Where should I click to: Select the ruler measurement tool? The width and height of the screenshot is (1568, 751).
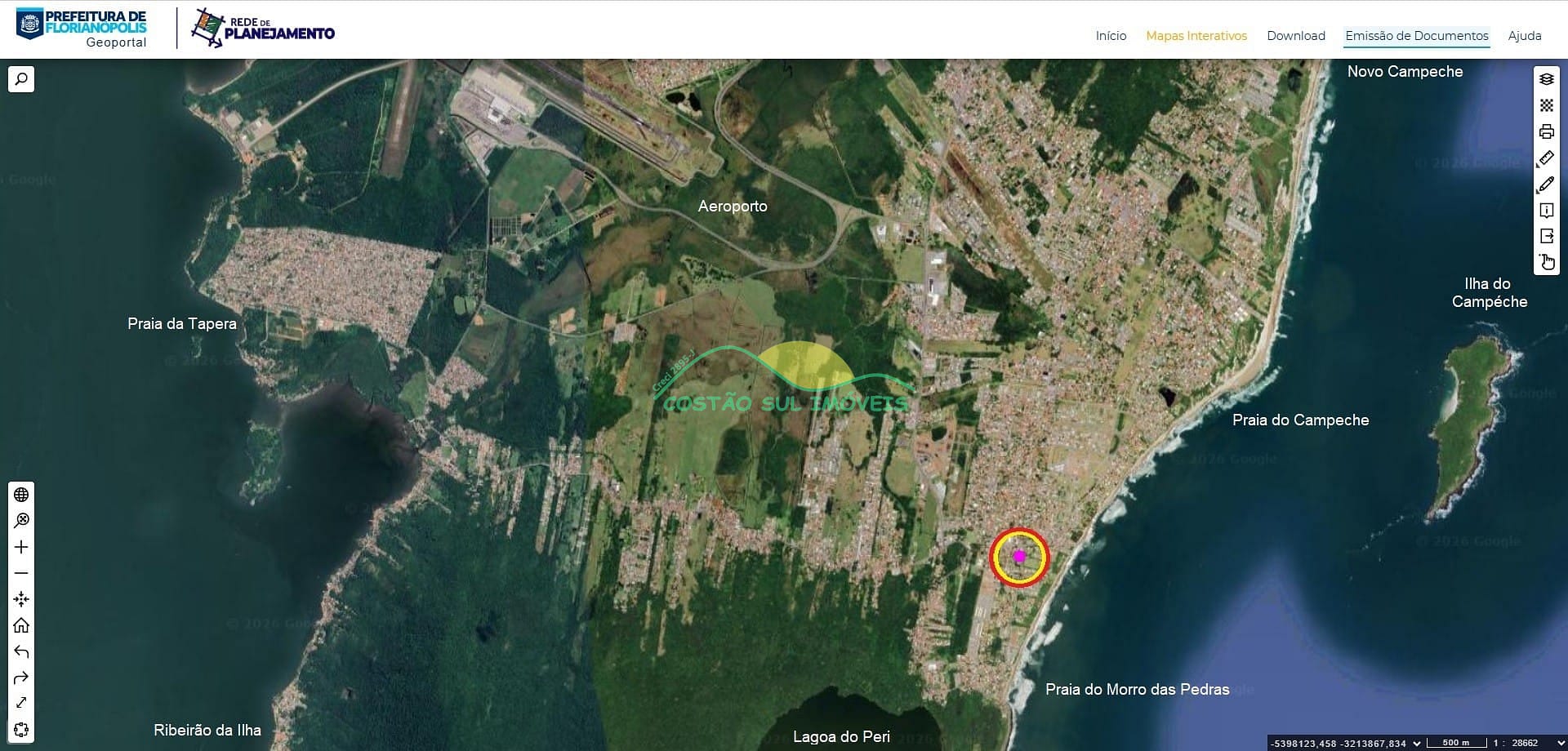click(1546, 158)
